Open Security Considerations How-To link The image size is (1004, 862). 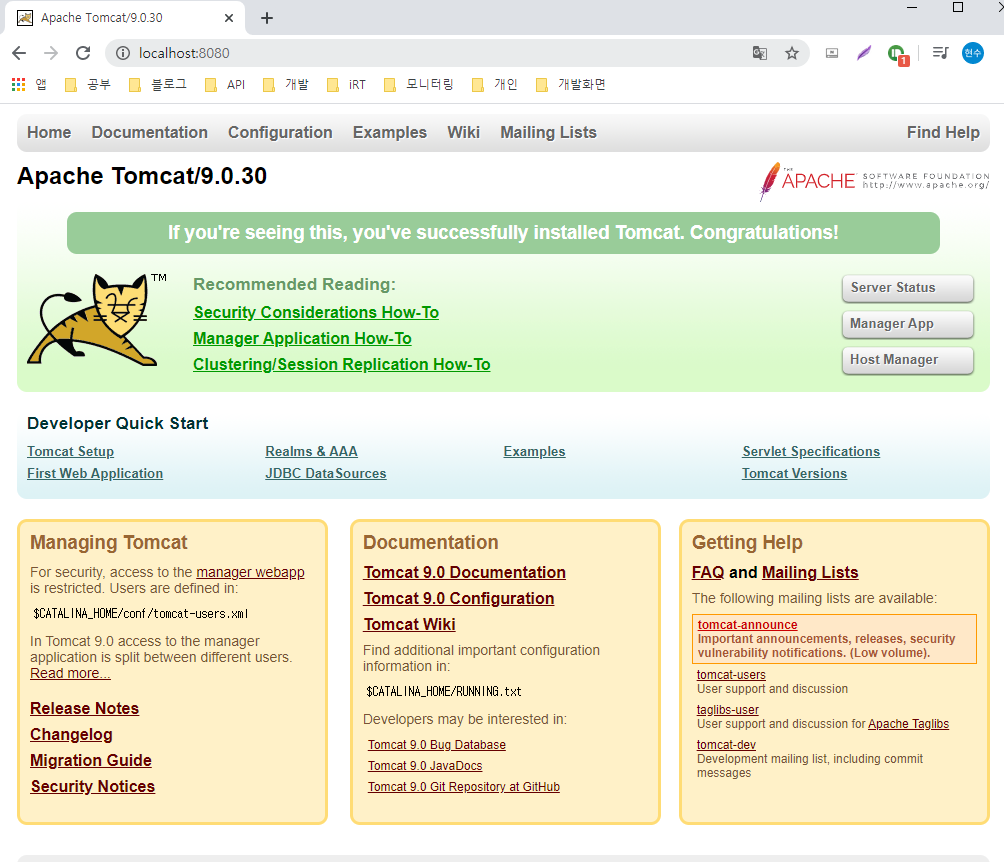(x=316, y=313)
